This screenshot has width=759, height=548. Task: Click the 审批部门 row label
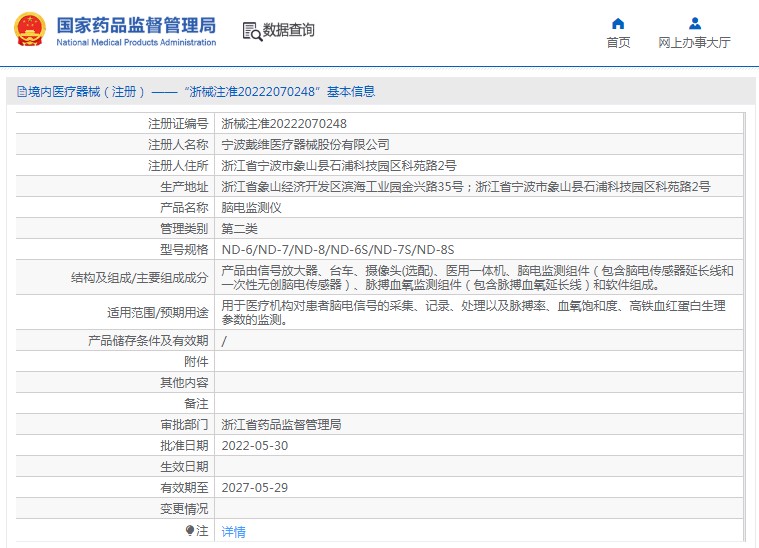[184, 425]
